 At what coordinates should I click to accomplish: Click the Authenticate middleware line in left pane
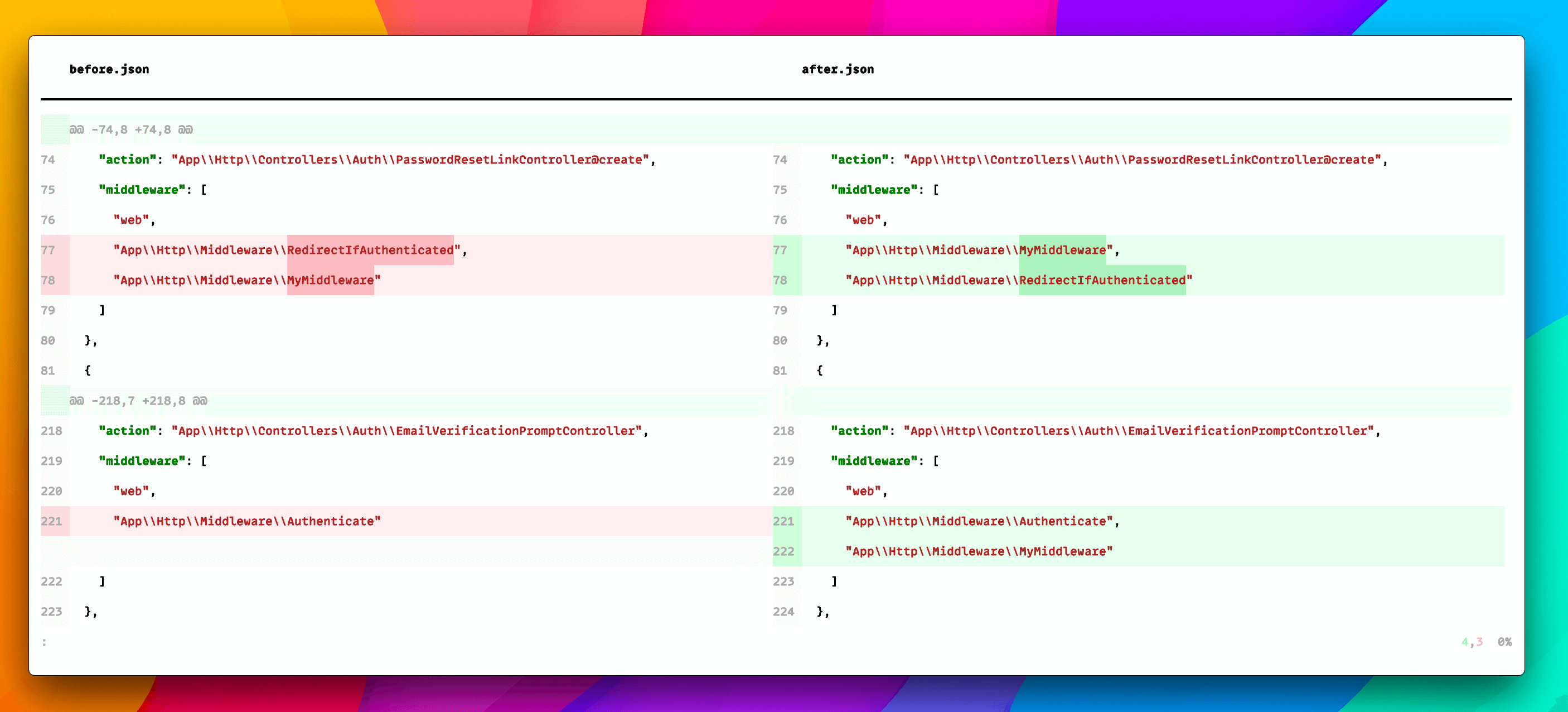pos(246,521)
